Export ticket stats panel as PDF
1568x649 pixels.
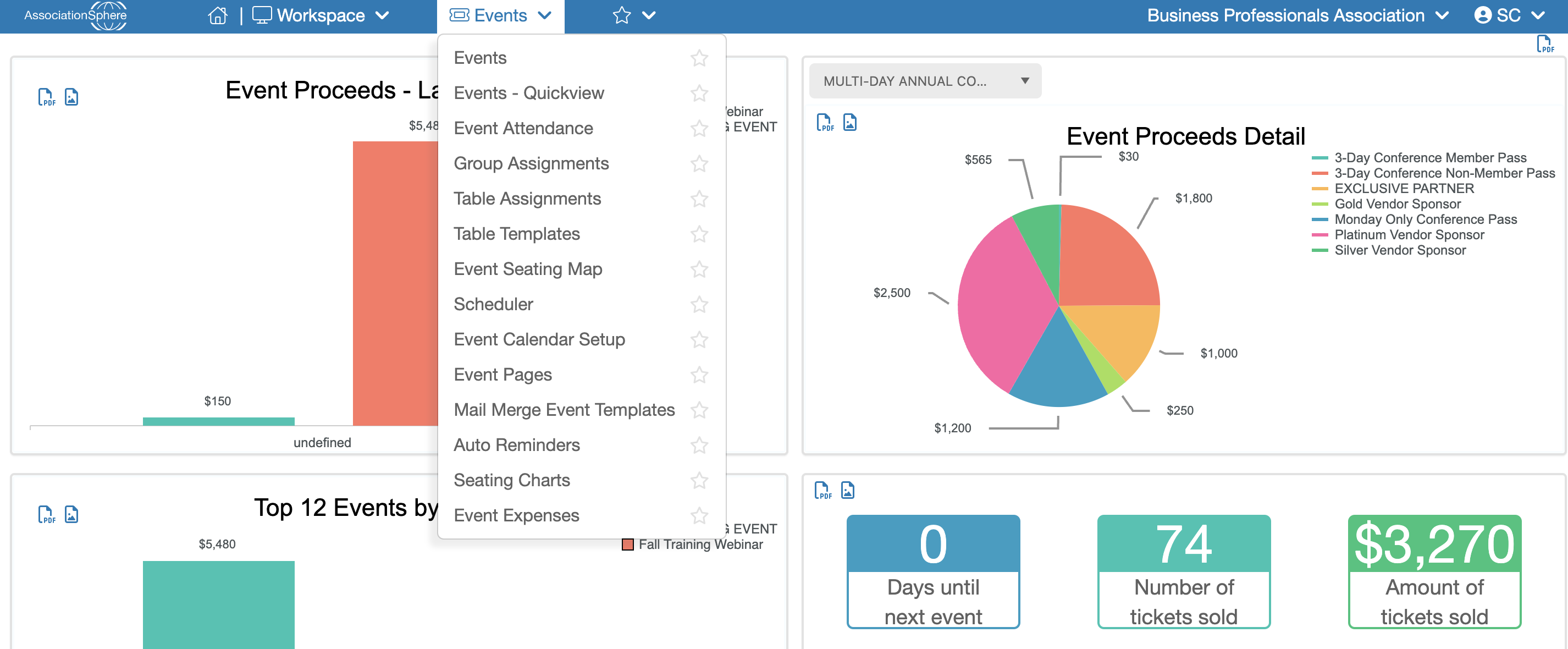pos(822,491)
